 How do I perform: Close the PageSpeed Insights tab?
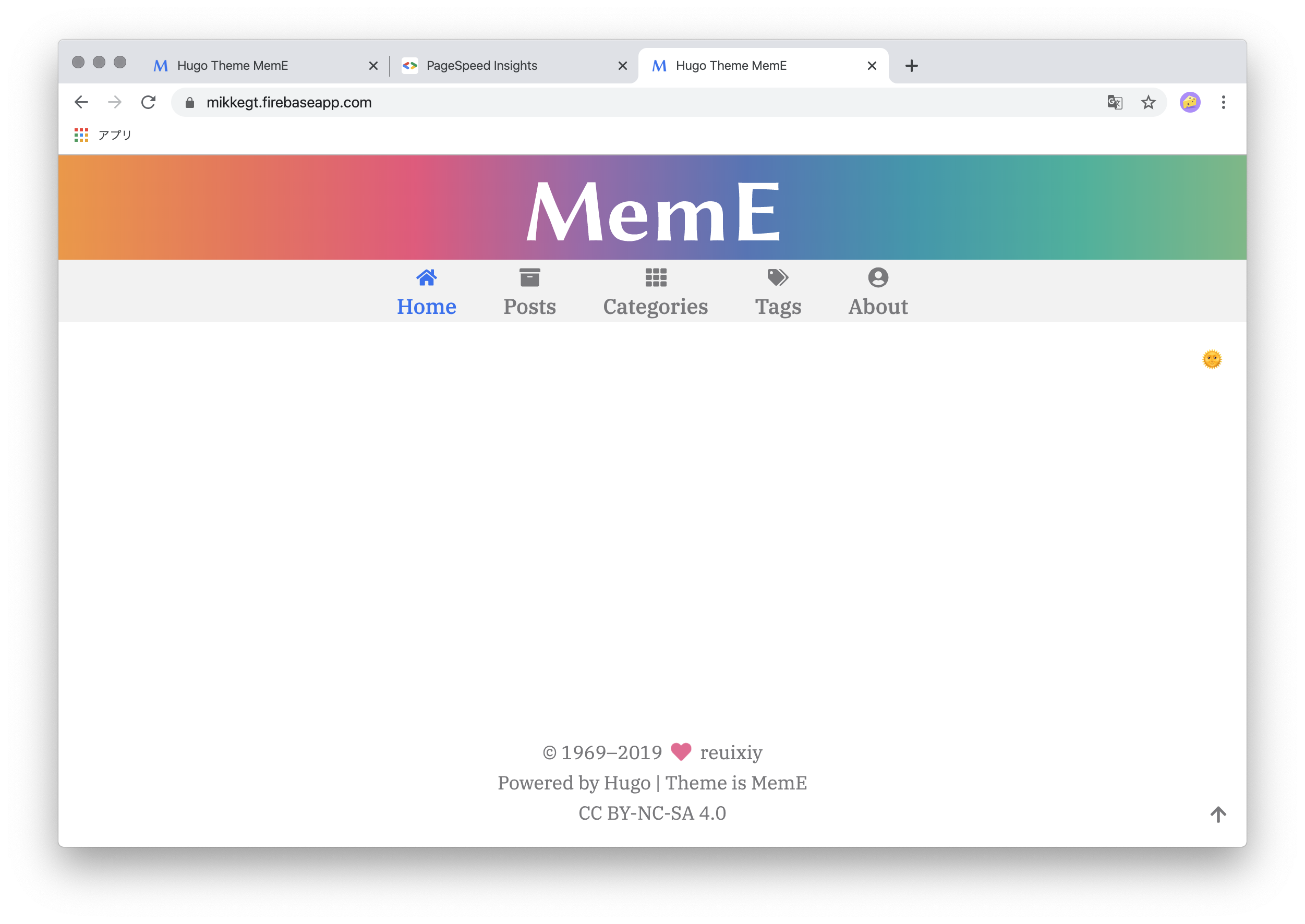(622, 66)
